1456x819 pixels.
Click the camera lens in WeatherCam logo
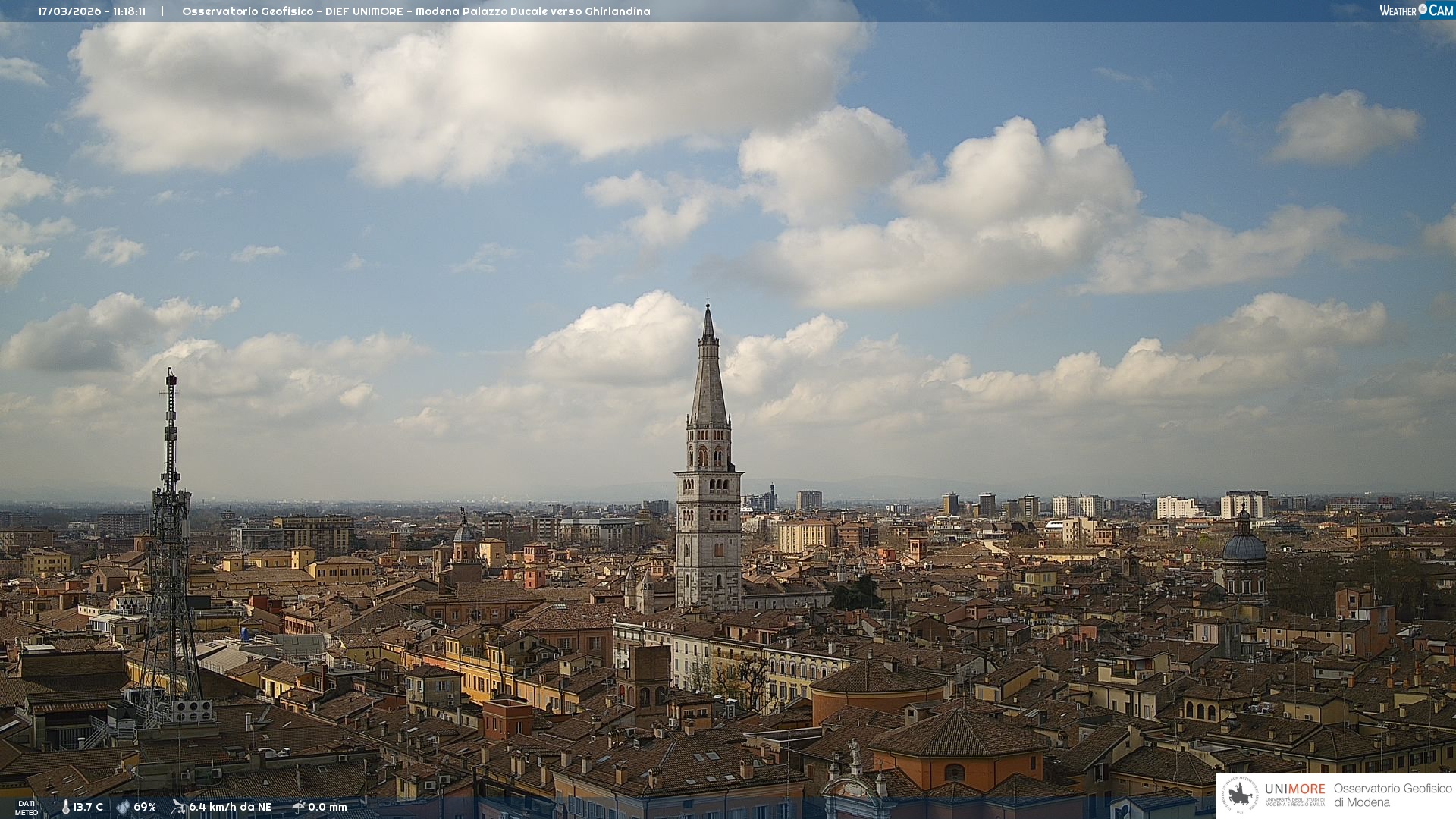pyautogui.click(x=1423, y=9)
